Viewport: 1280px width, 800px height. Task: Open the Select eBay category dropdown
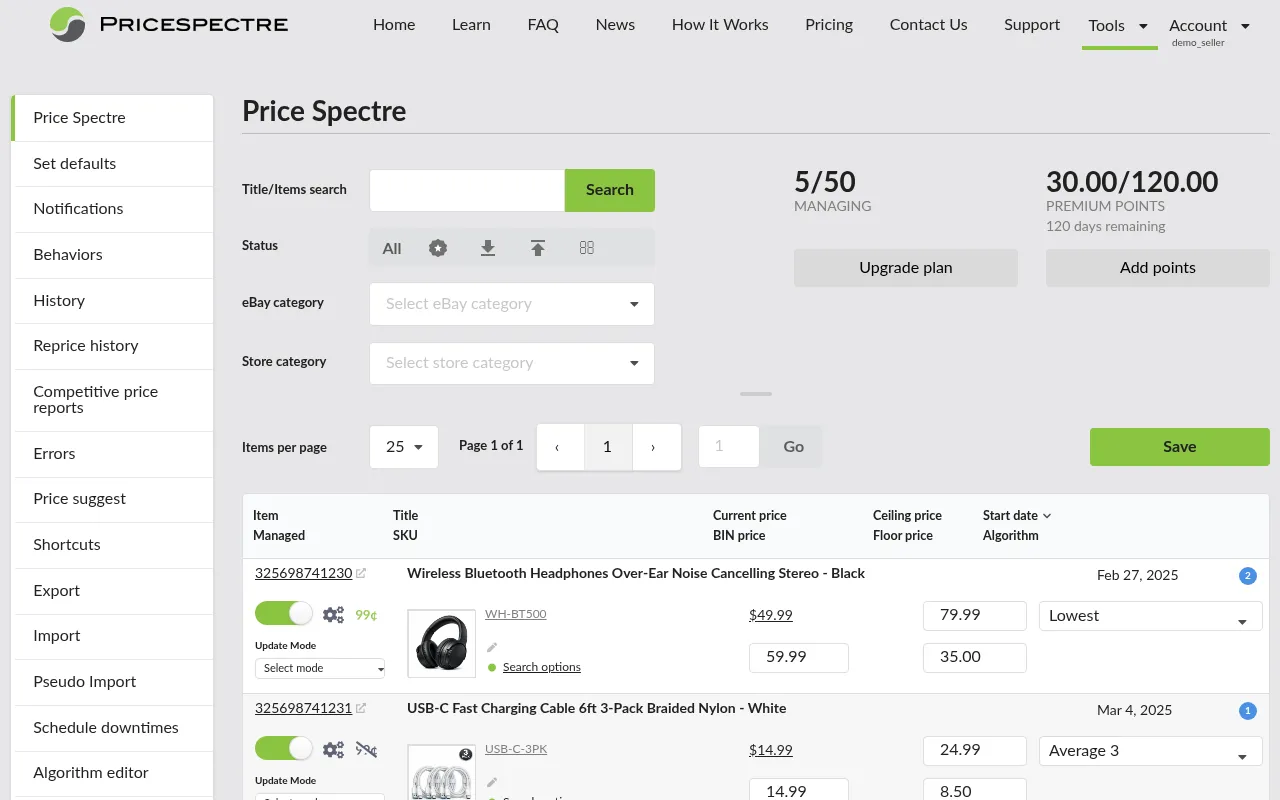511,304
